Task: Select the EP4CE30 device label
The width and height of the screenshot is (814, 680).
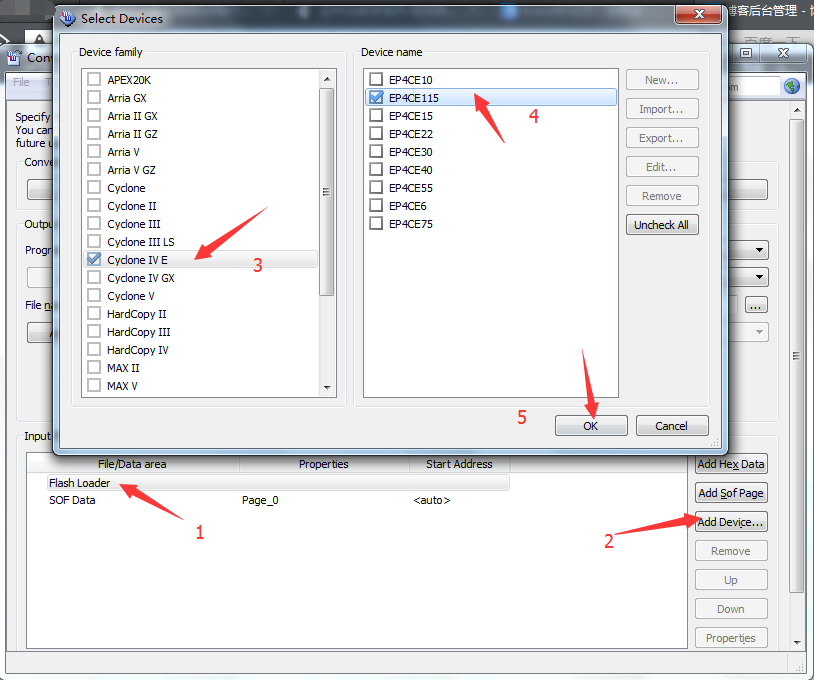Action: pos(411,152)
